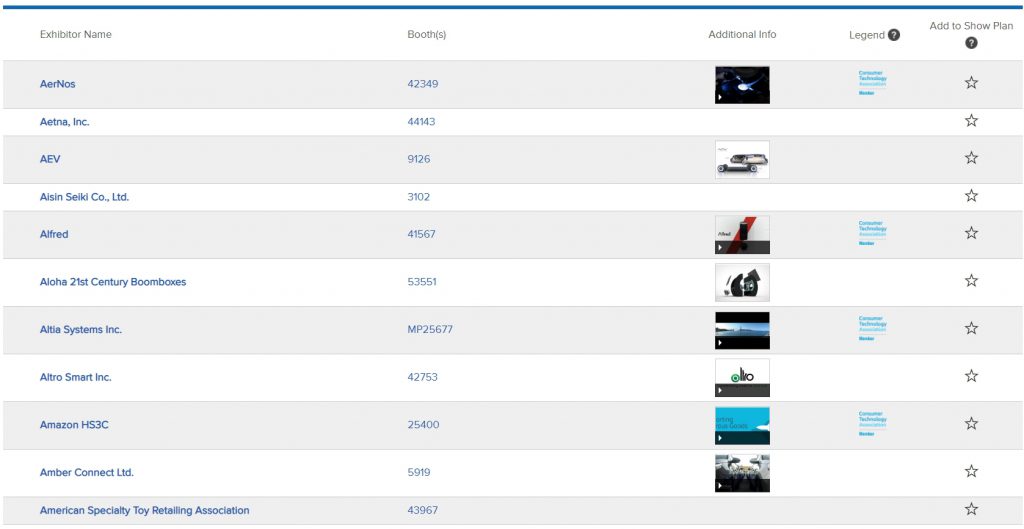Viewport: 1024px width, 529px height.
Task: Click Add to Show Plan header text
Action: click(x=971, y=26)
